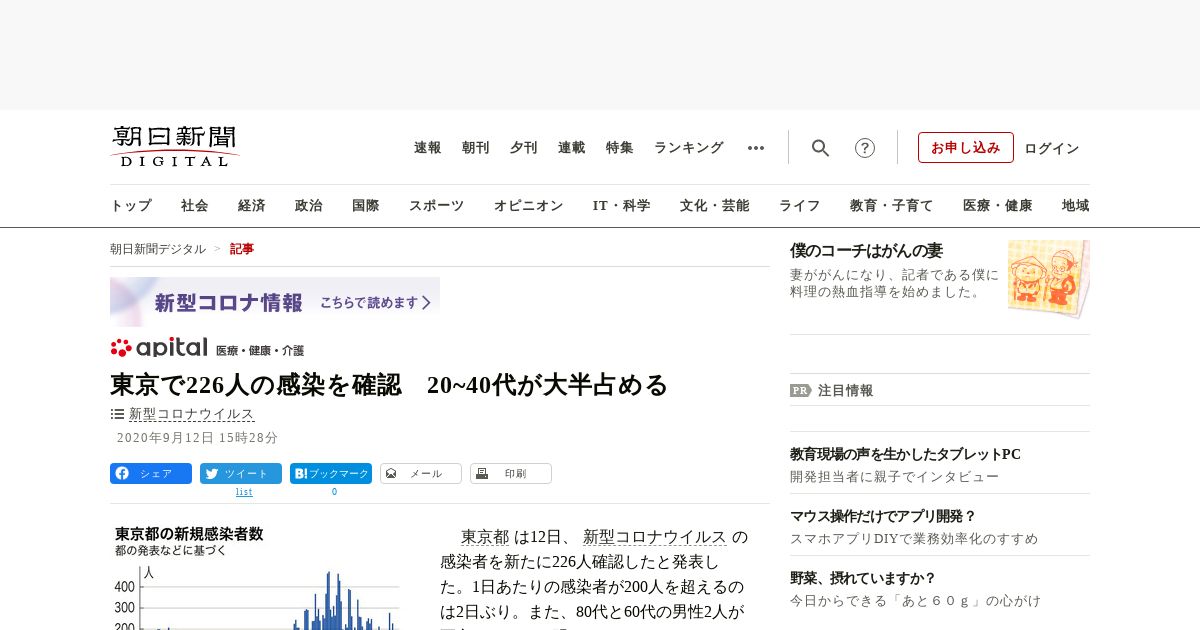
Task: Open 速報 in header menu
Action: point(428,148)
